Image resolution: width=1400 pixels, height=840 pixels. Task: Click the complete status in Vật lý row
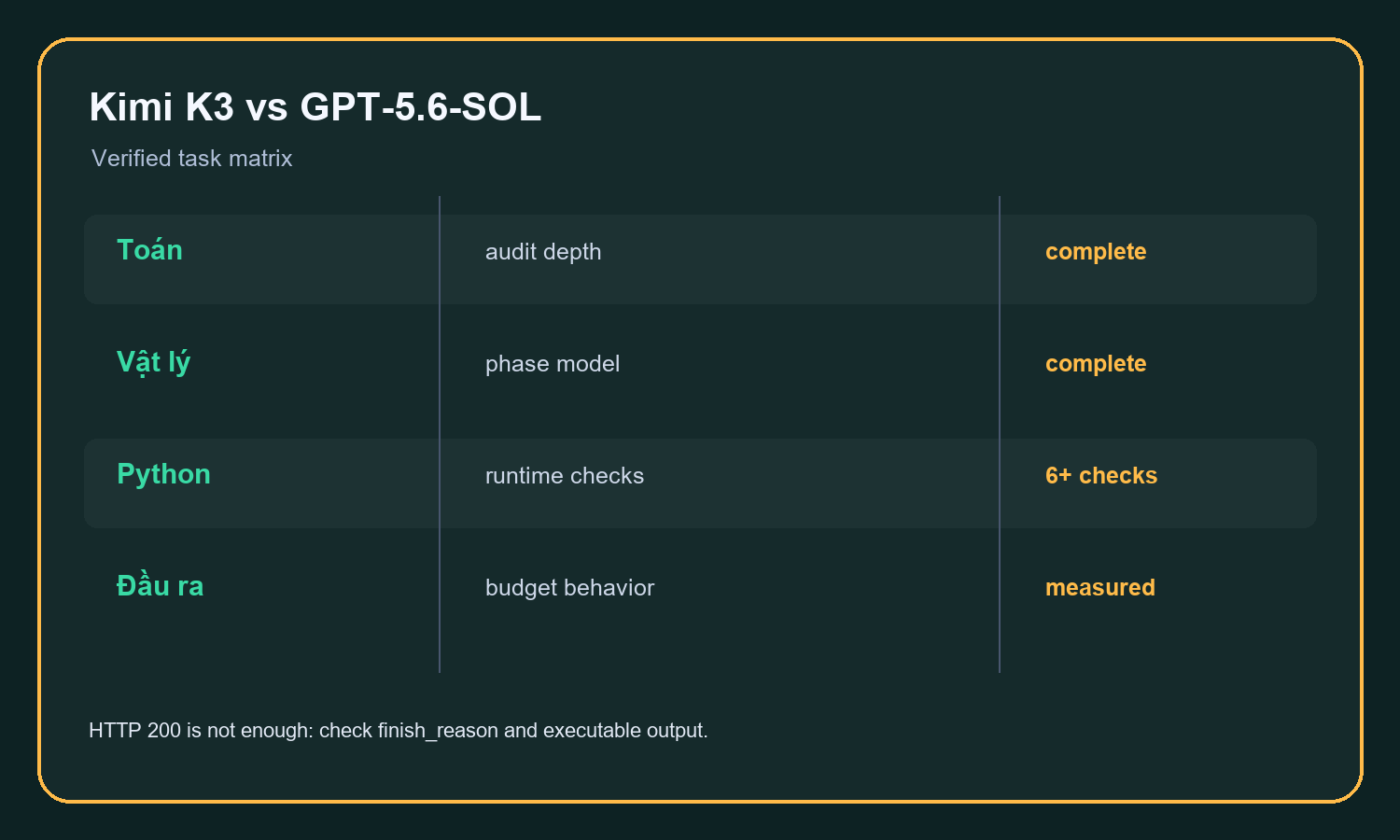1096,364
